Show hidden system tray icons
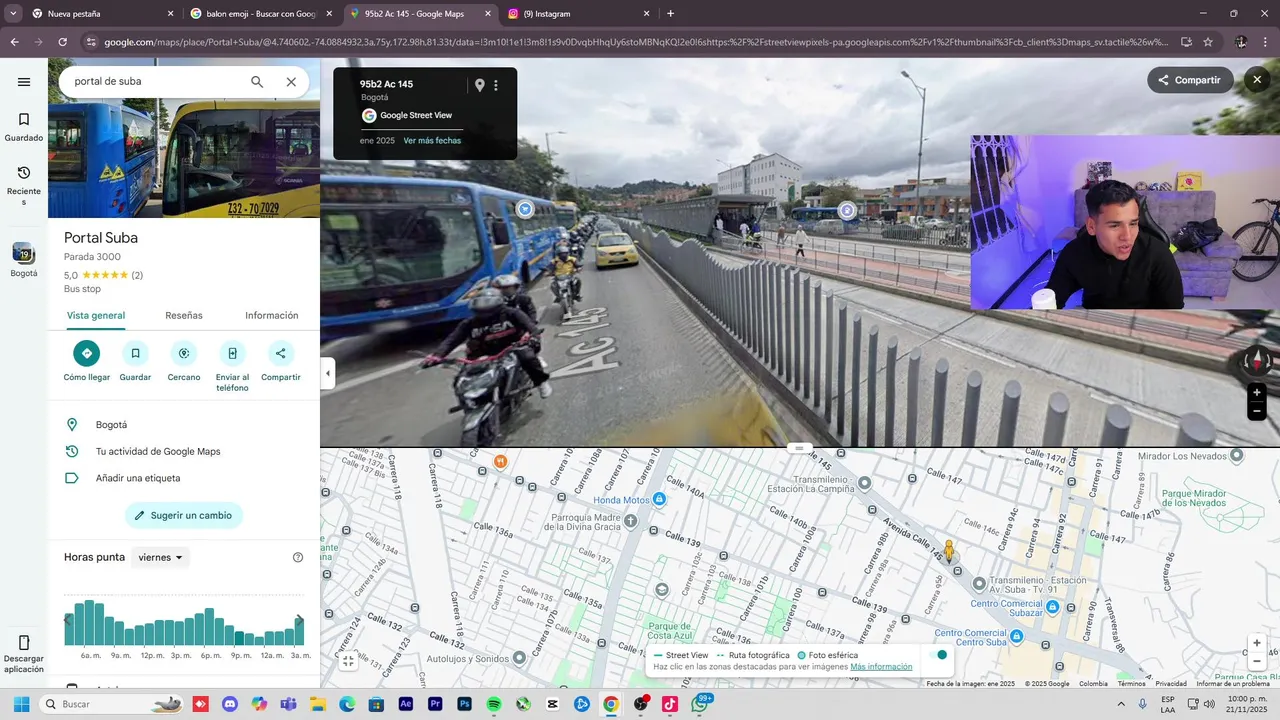 (x=1121, y=704)
